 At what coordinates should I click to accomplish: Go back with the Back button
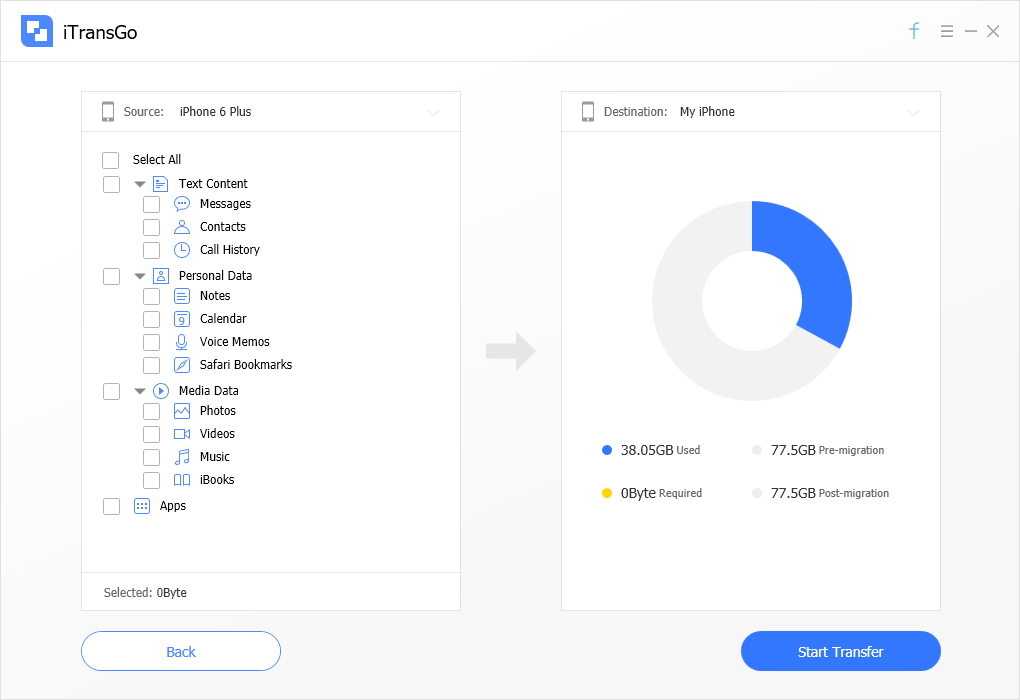[x=181, y=651]
